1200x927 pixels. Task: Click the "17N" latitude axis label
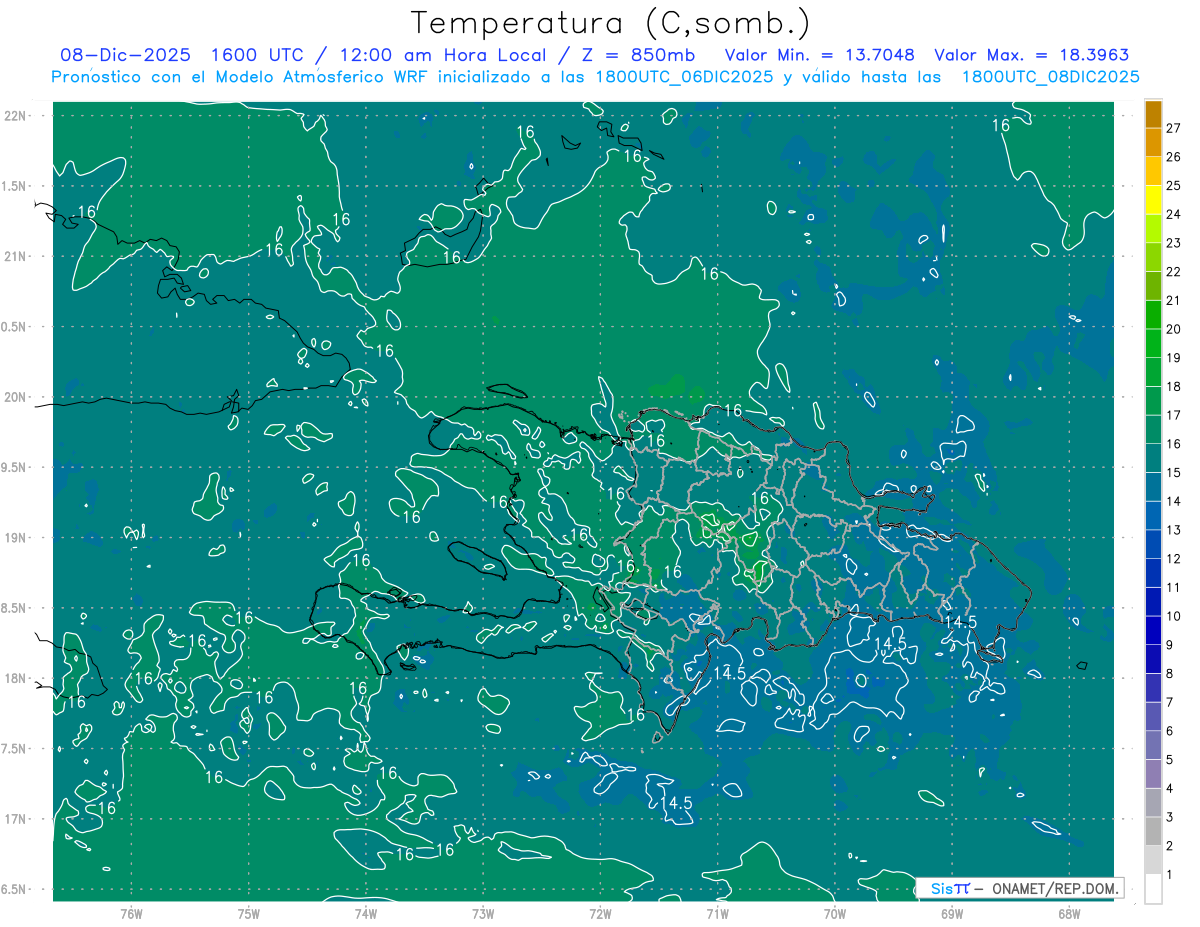click(x=15, y=819)
